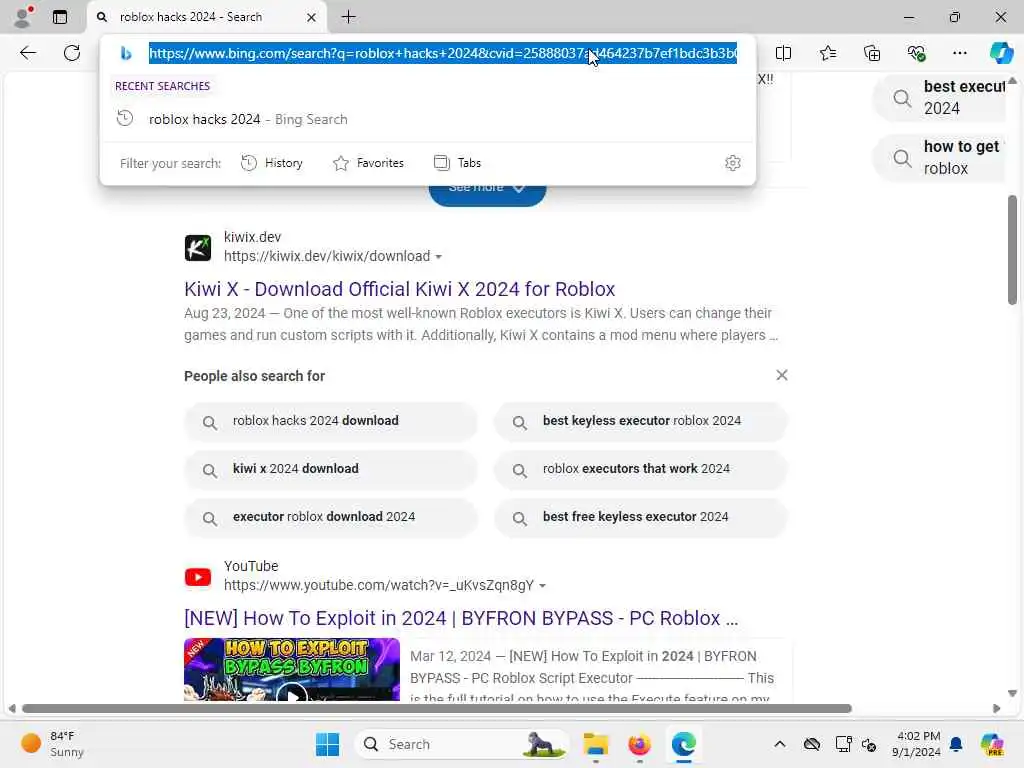The height and width of the screenshot is (768, 1024).
Task: Play the Bypass Byfron video thumbnail
Action: point(292,669)
